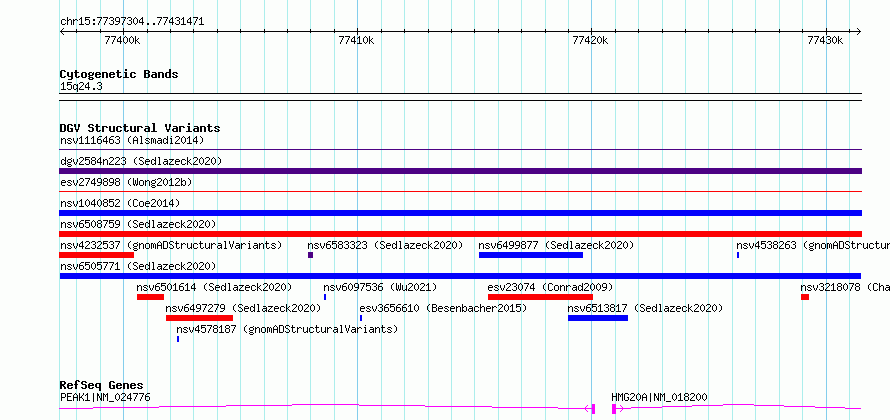Image resolution: width=890 pixels, height=420 pixels.
Task: Click the nsv3218078 variant label
Action: [845, 287]
